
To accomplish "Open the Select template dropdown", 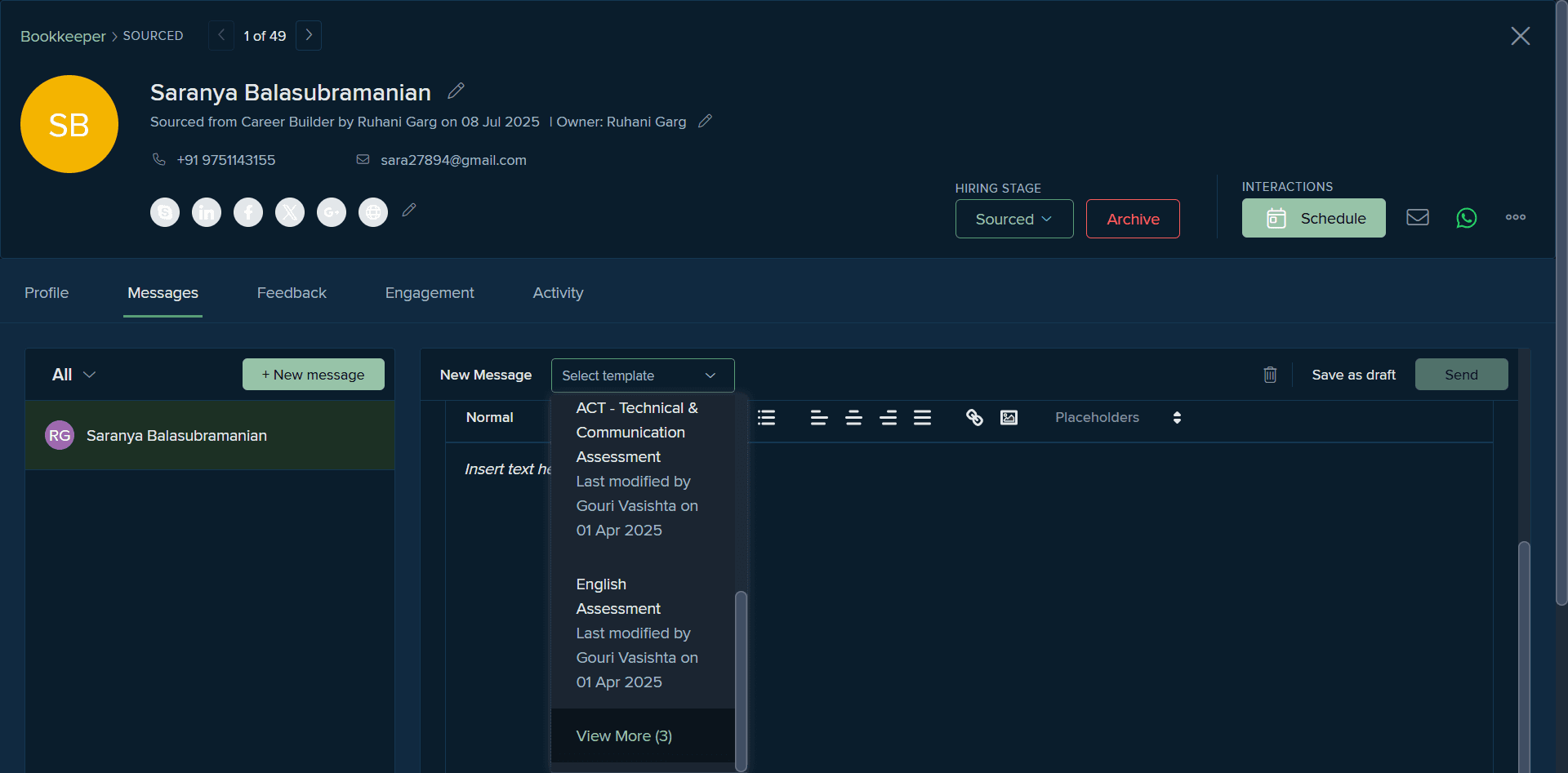I will (643, 375).
